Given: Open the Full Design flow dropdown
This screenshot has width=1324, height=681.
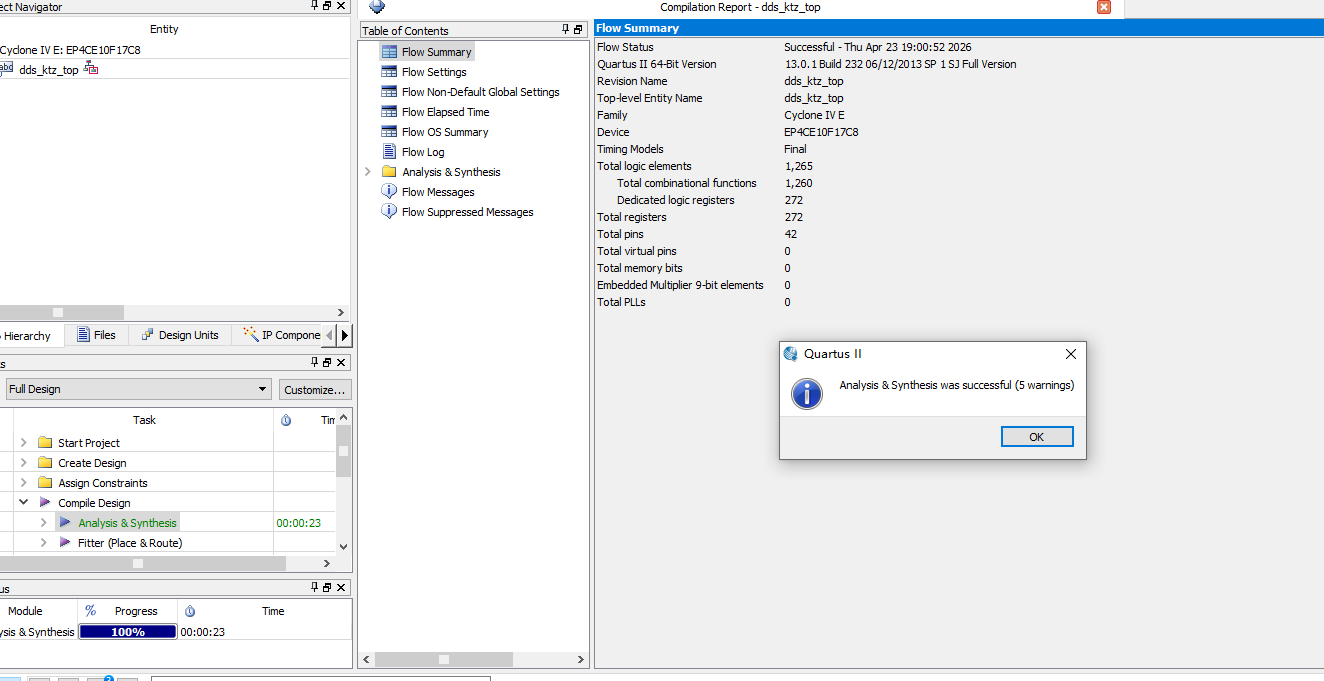Looking at the screenshot, I should [x=137, y=389].
